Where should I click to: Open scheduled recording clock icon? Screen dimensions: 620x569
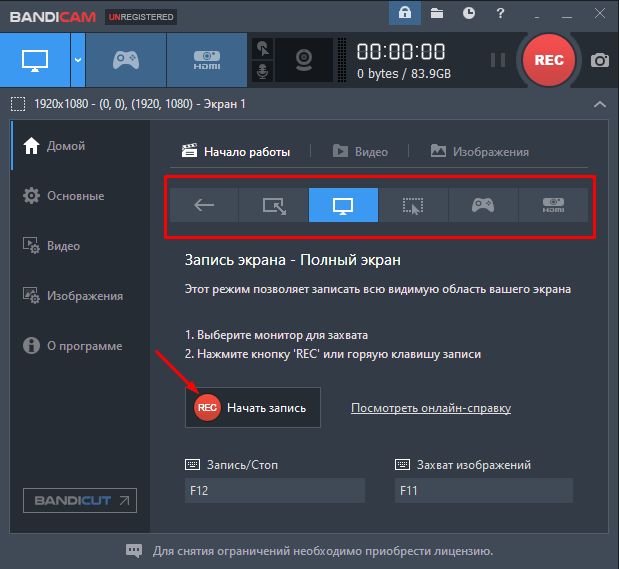[469, 13]
